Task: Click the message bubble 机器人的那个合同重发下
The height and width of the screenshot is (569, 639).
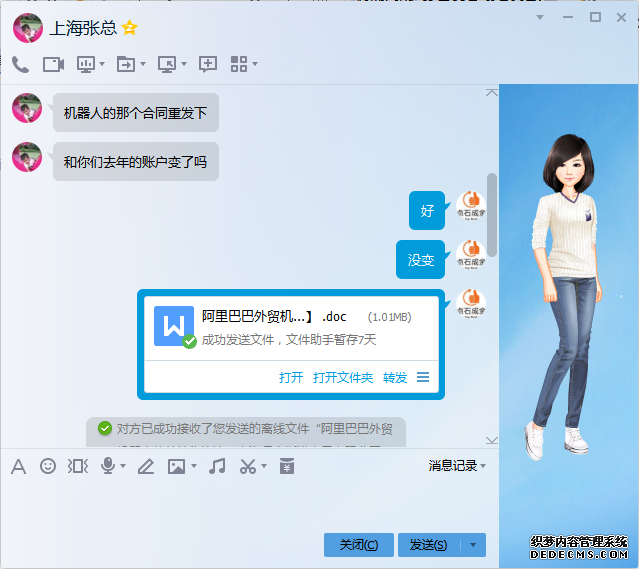Action: (136, 112)
